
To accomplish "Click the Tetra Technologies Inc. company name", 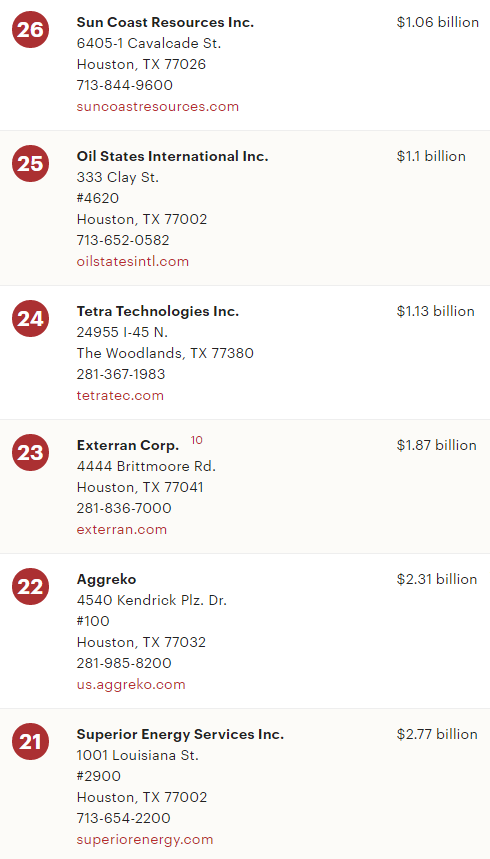I will [x=158, y=312].
